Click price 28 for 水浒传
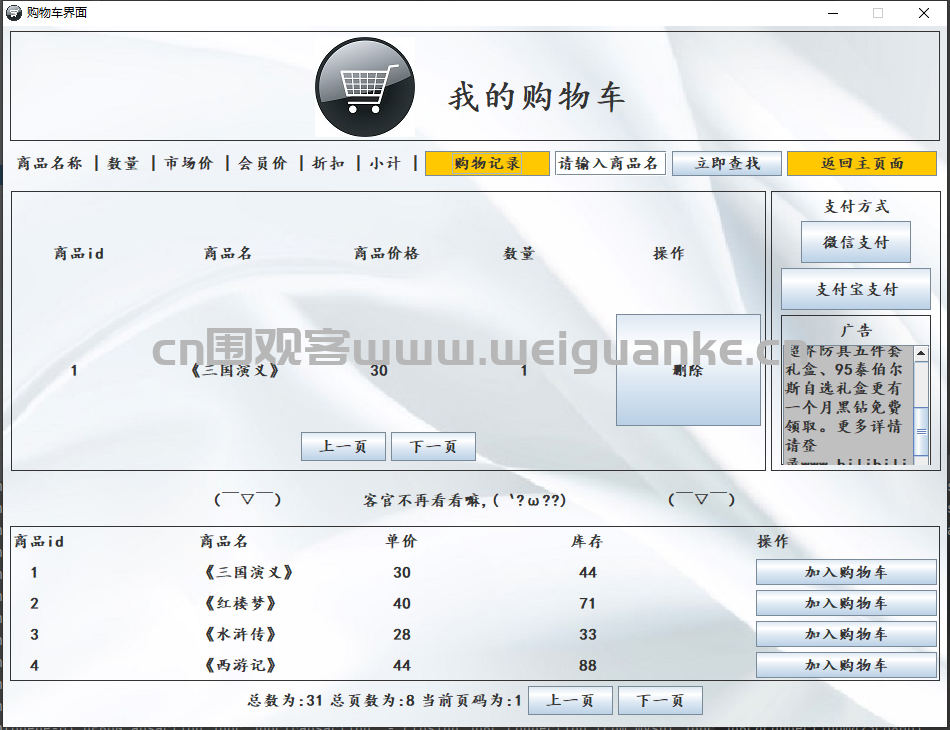This screenshot has width=950, height=730. (x=402, y=634)
